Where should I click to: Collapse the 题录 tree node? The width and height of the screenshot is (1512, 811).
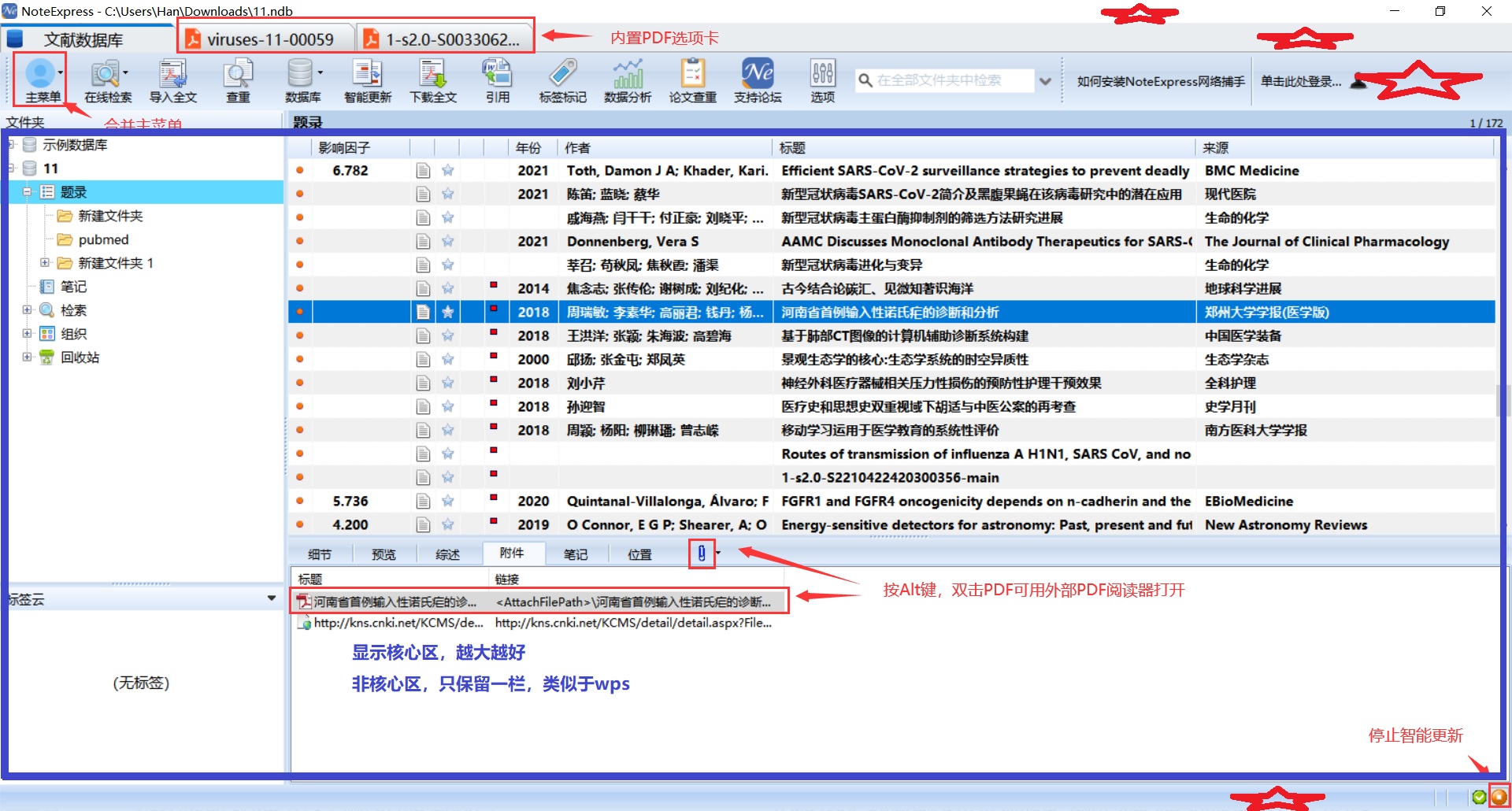27,192
